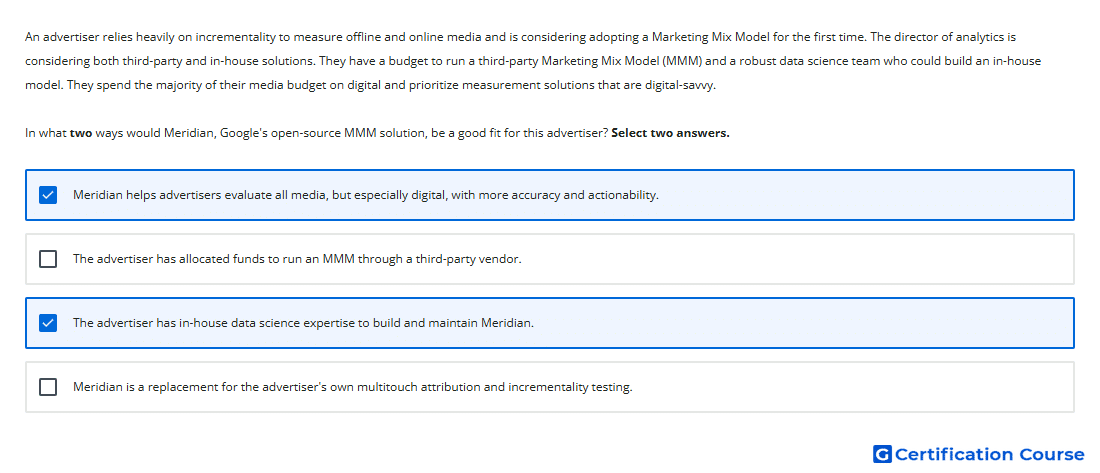The image size is (1100, 473).
Task: Select answer text about building and maintaining Meridian
Action: 303,324
